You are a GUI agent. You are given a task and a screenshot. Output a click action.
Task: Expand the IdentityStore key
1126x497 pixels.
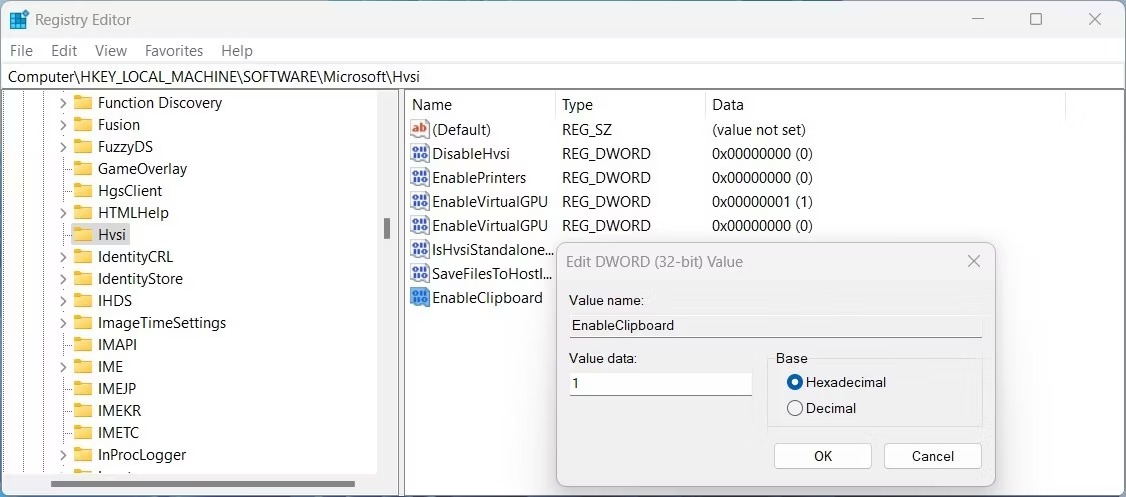coord(63,279)
